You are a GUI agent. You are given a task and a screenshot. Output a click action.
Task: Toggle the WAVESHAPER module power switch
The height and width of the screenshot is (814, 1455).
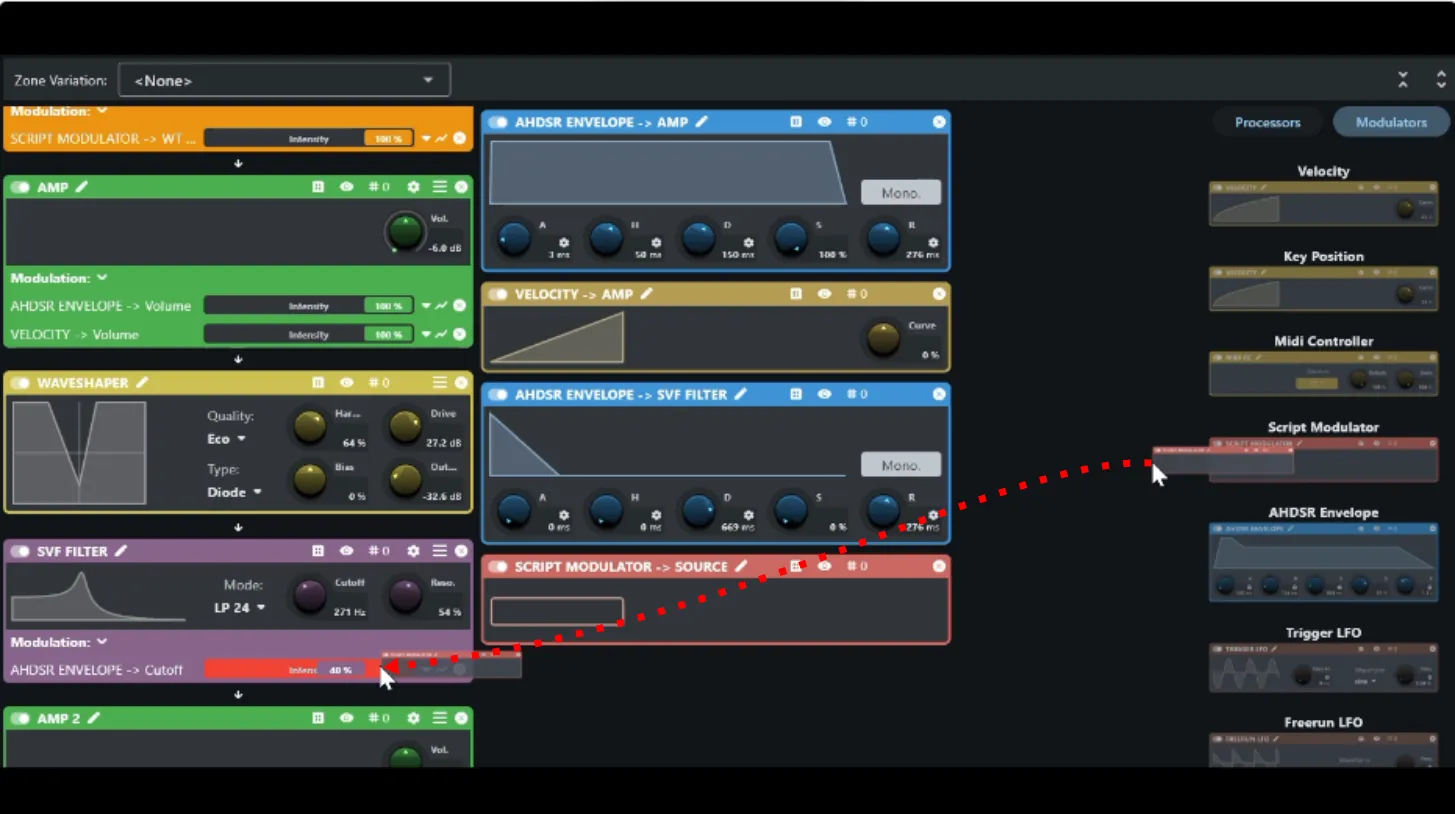tap(20, 383)
